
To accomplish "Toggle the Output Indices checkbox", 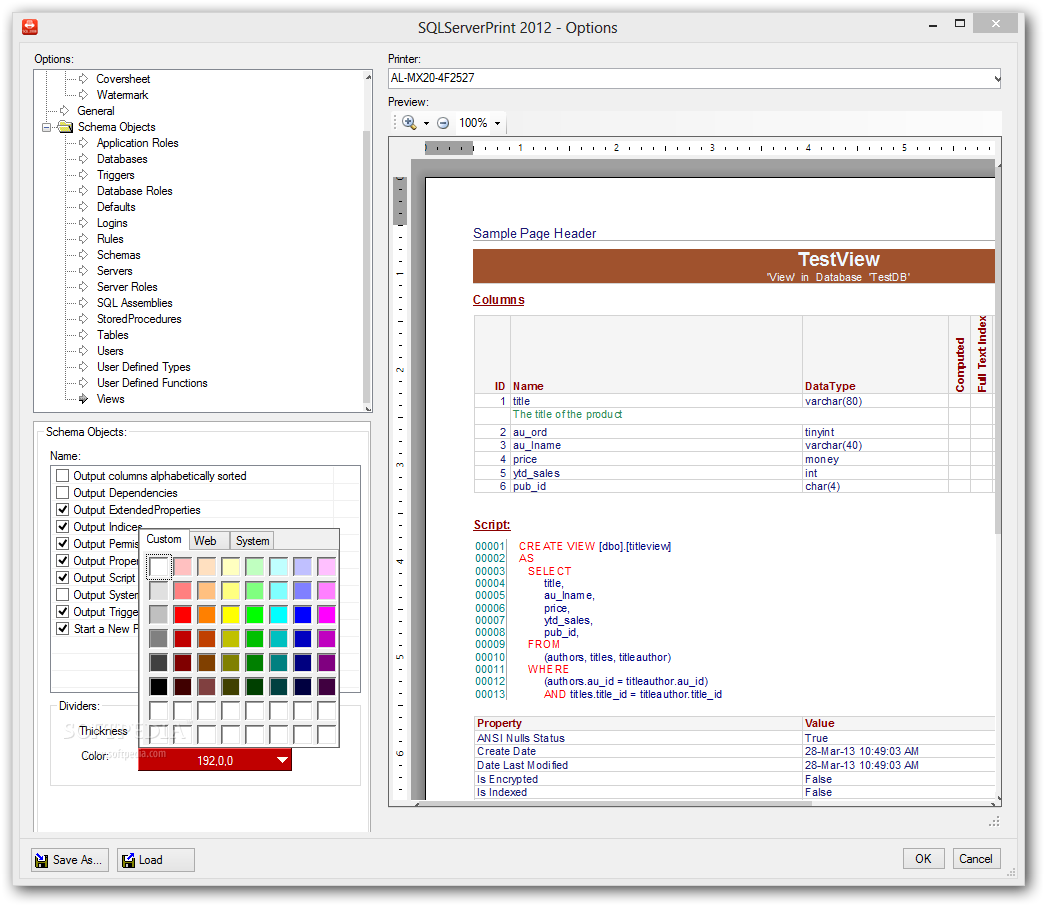I will point(63,527).
